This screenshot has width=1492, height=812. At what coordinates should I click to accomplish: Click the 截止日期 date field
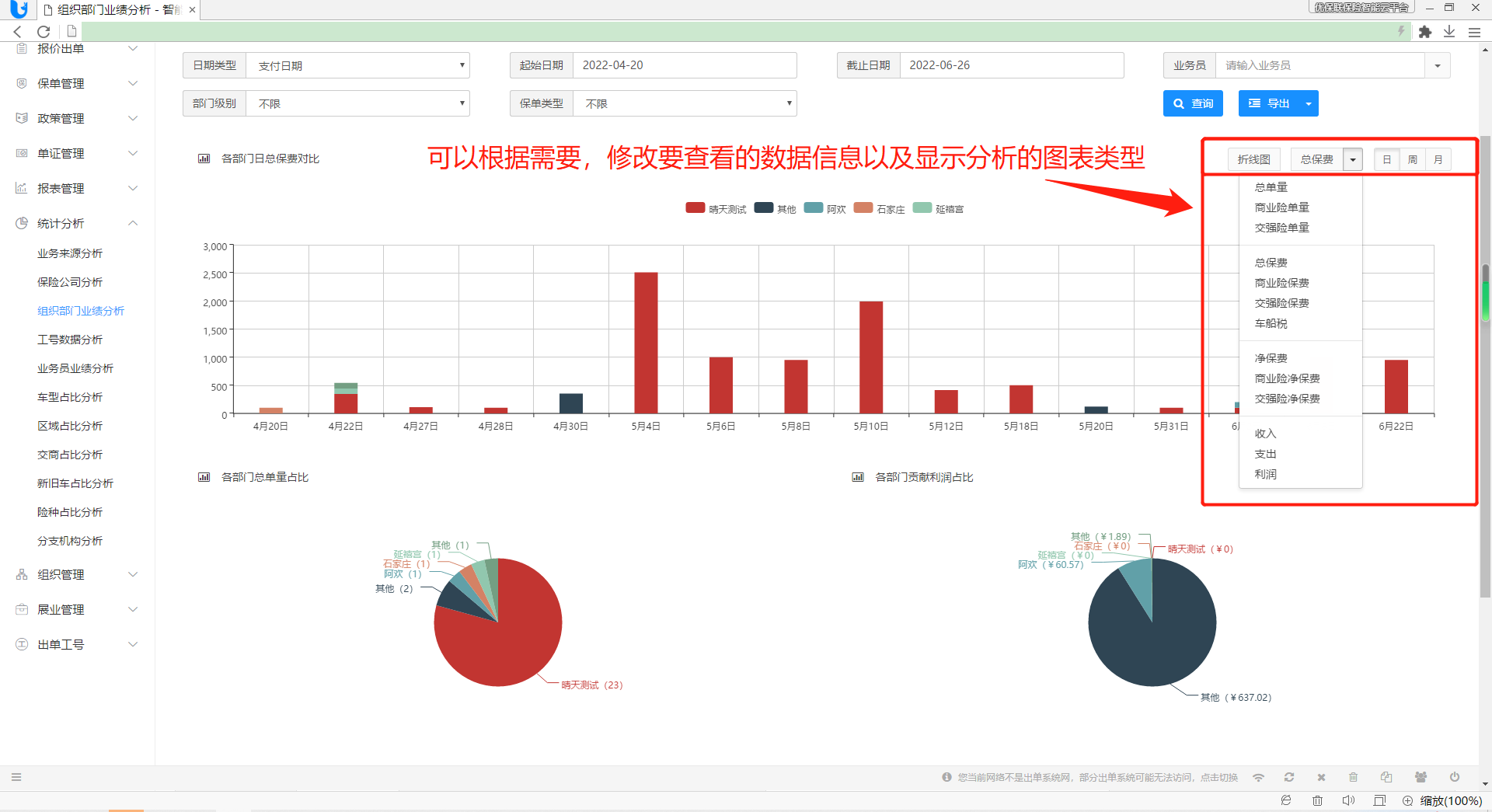point(1012,65)
